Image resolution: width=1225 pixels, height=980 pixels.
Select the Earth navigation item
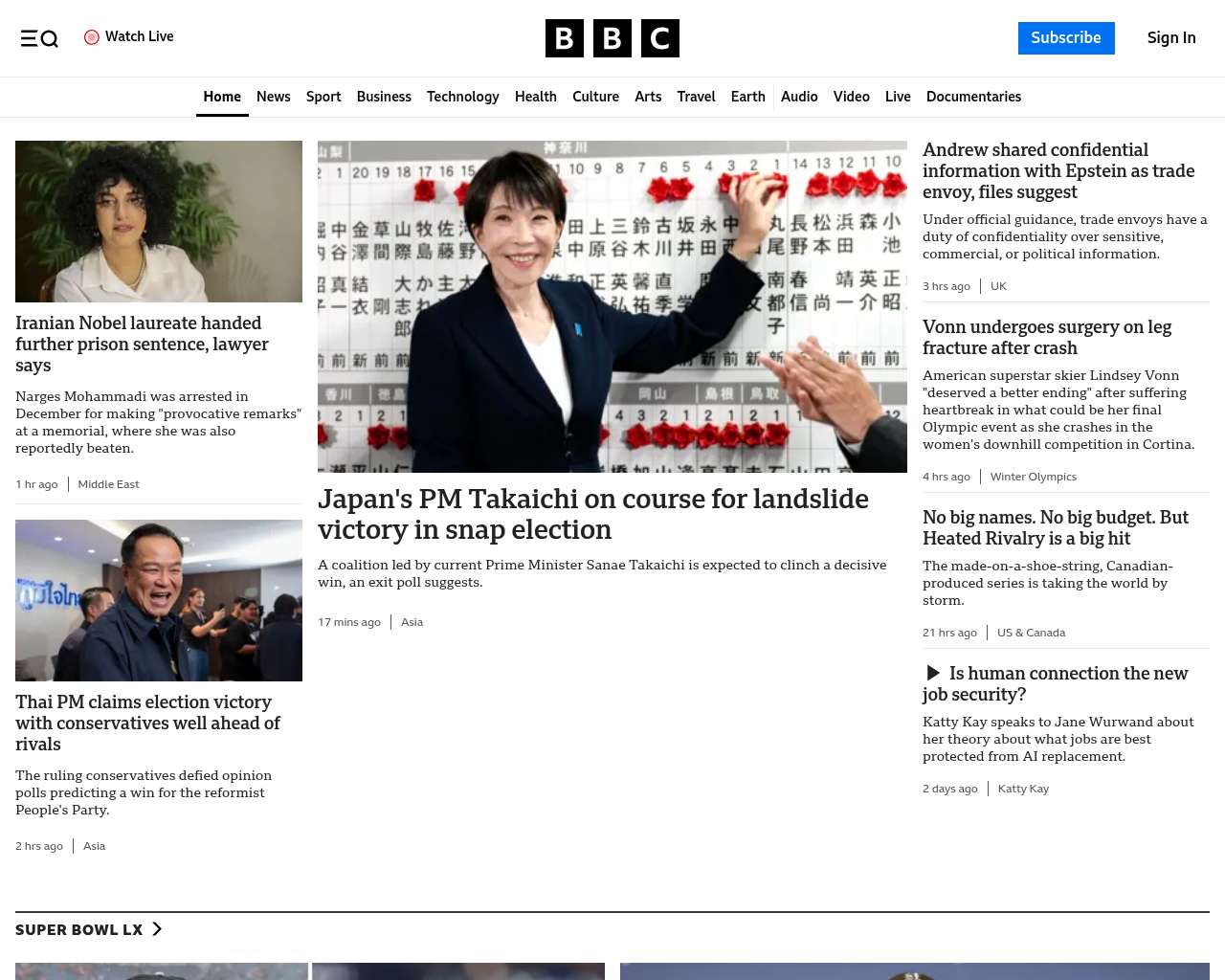[x=747, y=97]
